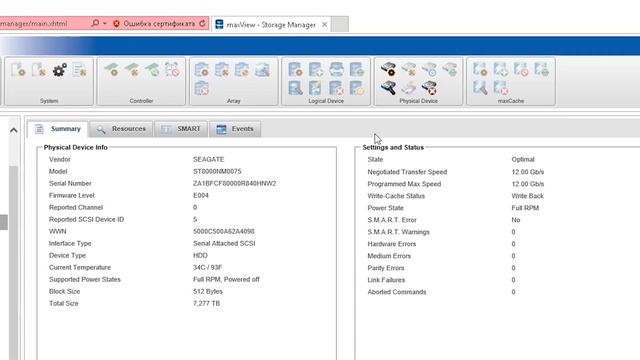The width and height of the screenshot is (640, 360).
Task: Click the Aborted Commands label
Action: (397, 292)
